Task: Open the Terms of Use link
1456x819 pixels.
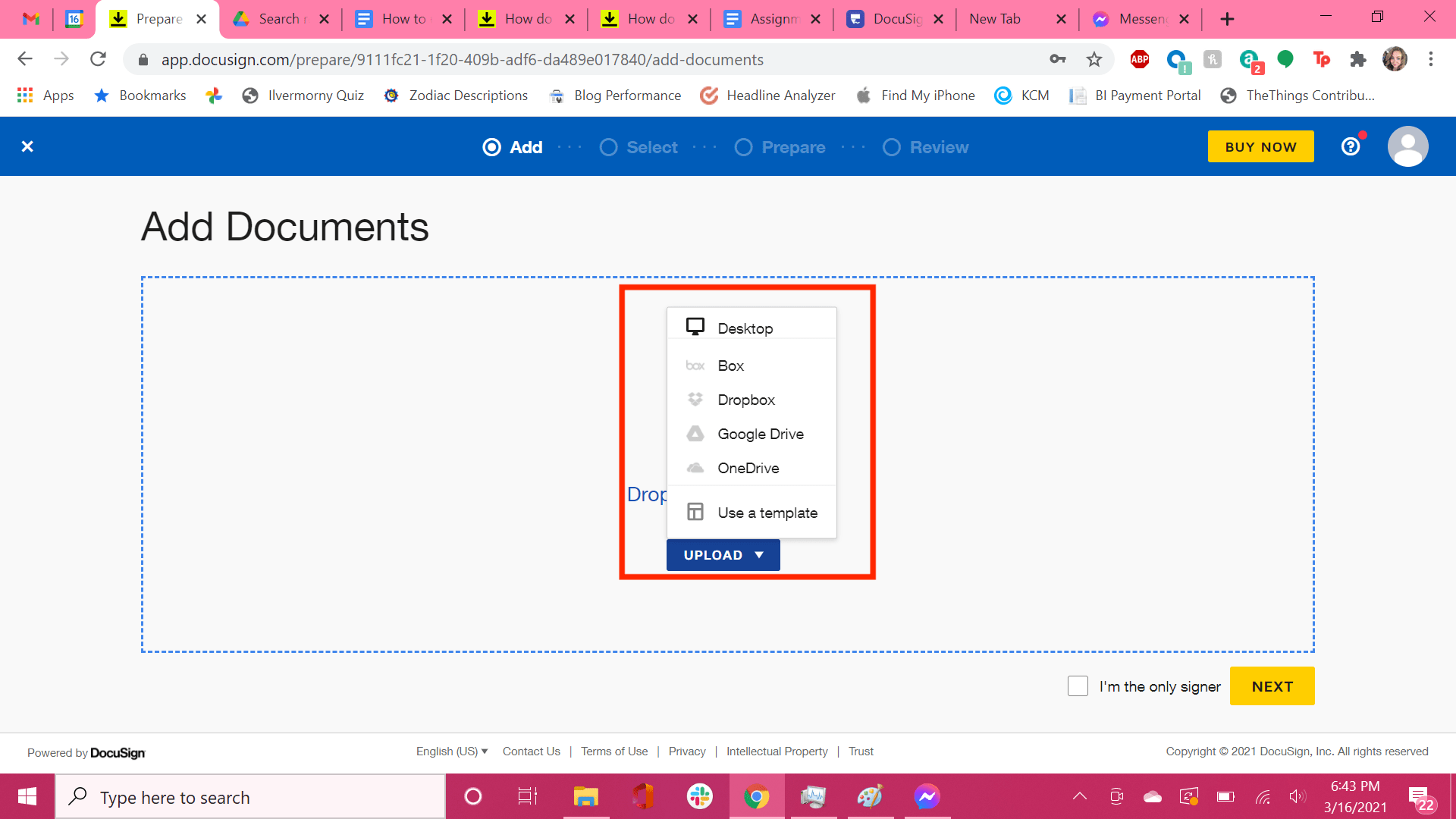Action: (614, 752)
